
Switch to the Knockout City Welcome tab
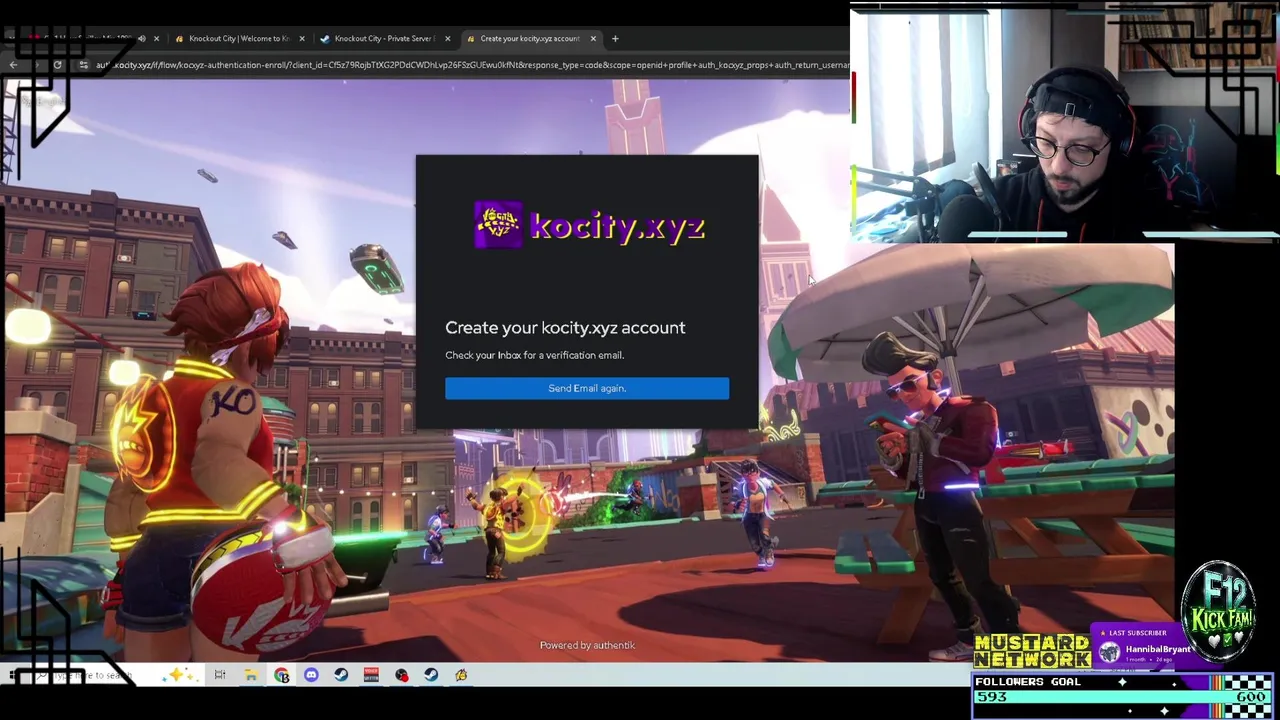pos(238,38)
